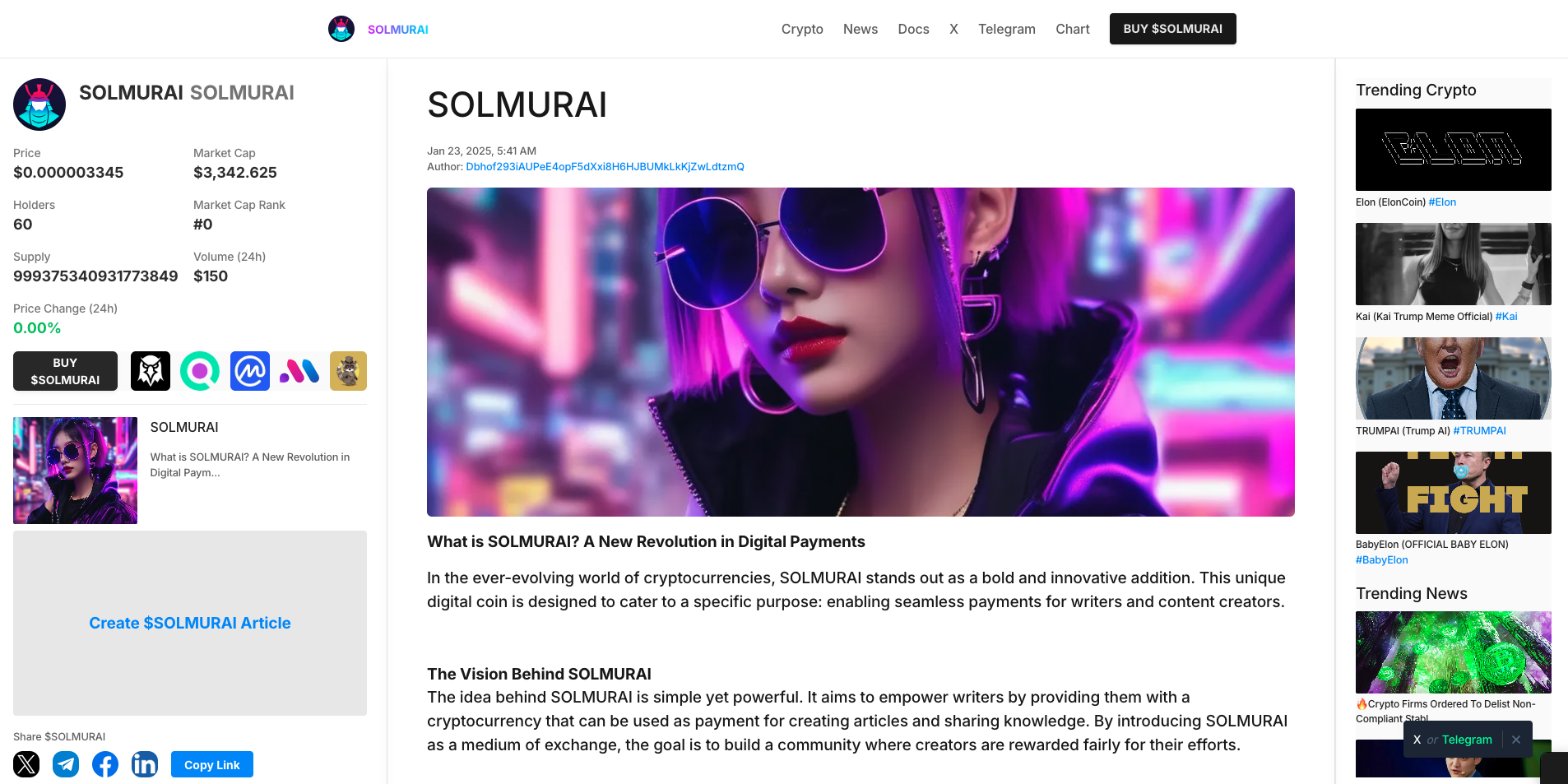
Task: Share SOLMURAI on Facebook icon
Action: [x=105, y=764]
